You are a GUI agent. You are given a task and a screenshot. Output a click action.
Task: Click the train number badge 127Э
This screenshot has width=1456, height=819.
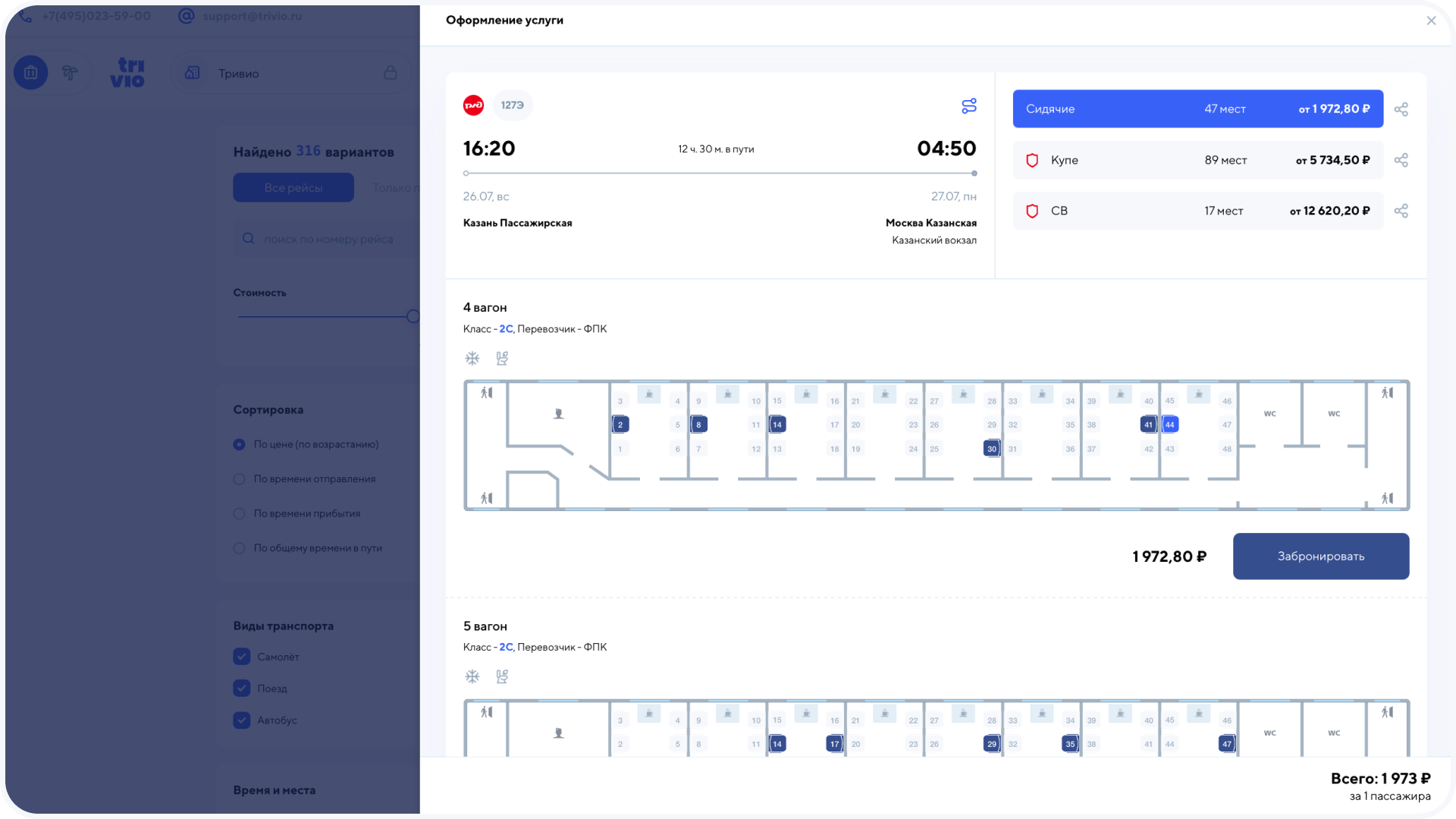point(513,105)
